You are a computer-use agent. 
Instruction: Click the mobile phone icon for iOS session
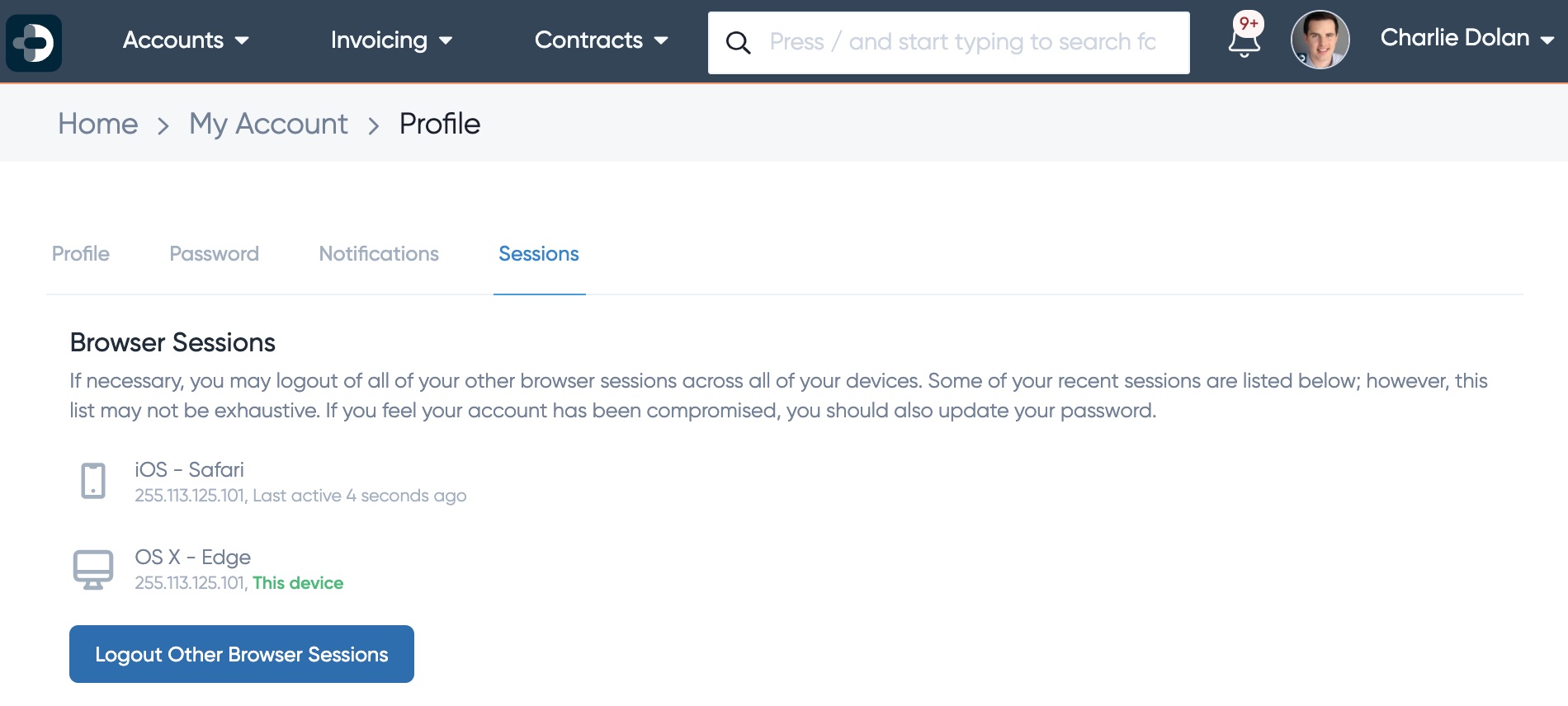coord(93,481)
